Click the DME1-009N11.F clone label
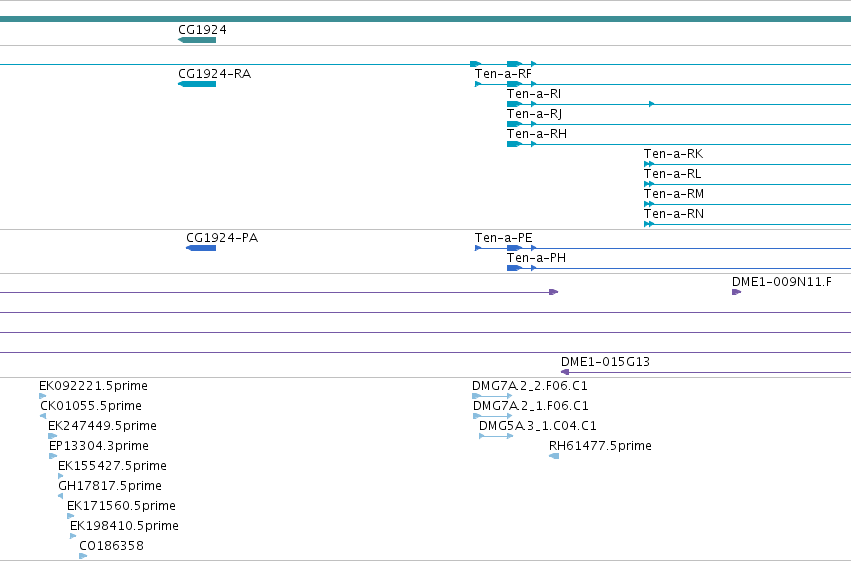The height and width of the screenshot is (561, 851). [782, 282]
